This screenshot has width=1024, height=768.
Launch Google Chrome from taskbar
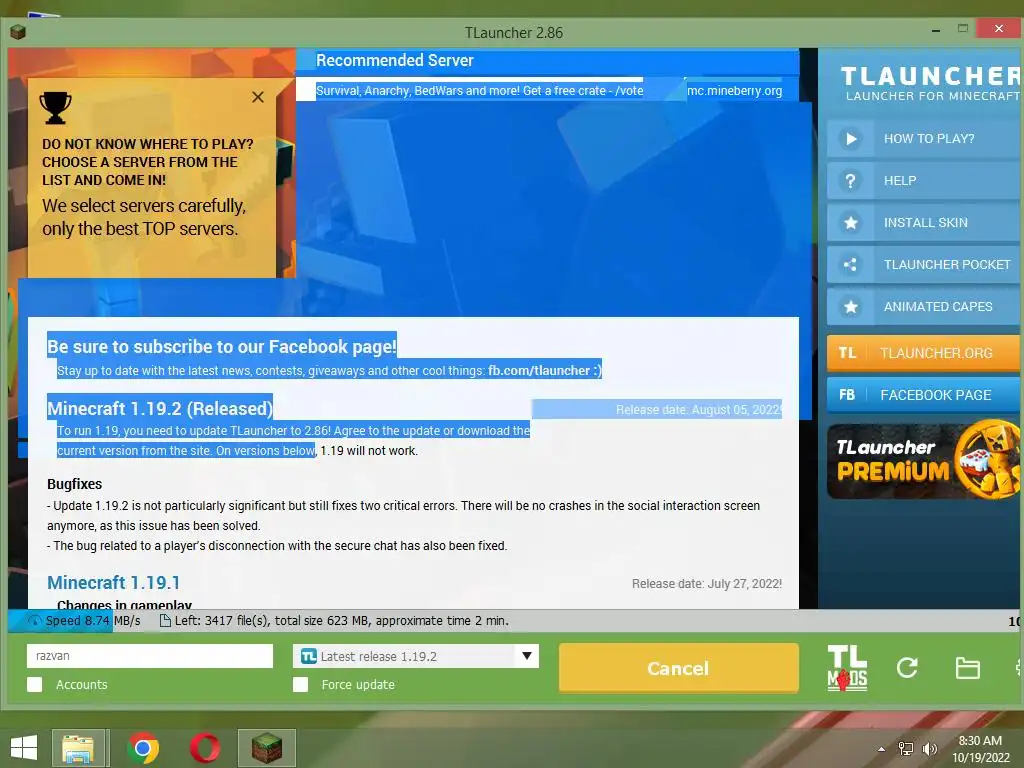143,748
